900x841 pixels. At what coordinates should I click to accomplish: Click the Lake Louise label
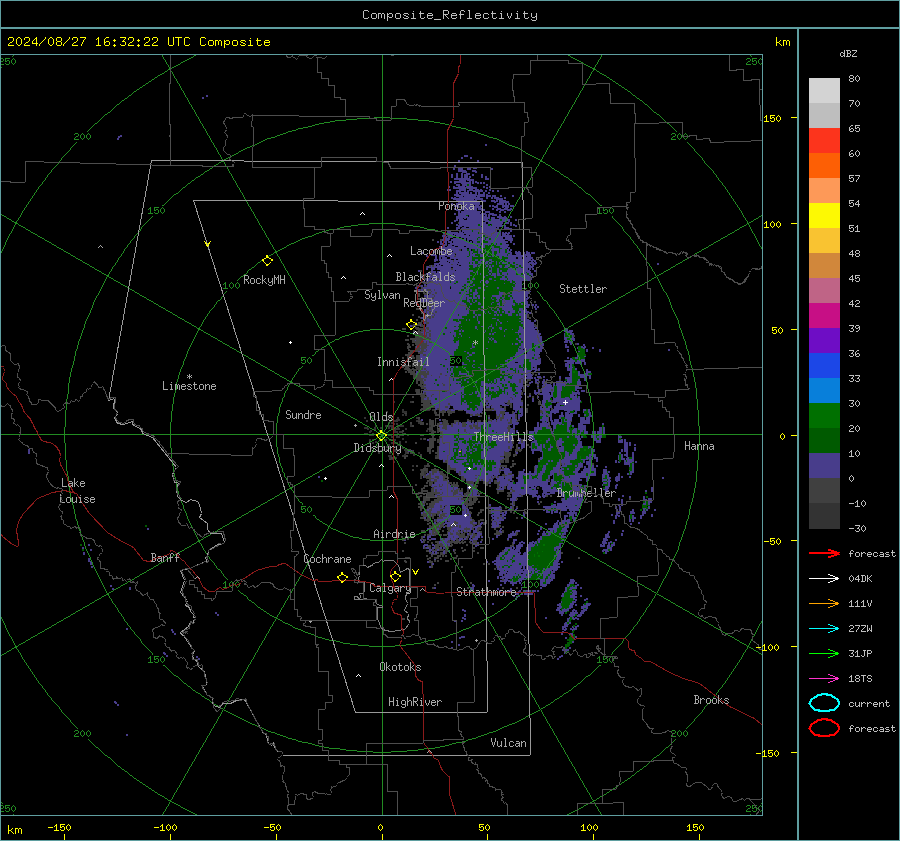pos(77,491)
